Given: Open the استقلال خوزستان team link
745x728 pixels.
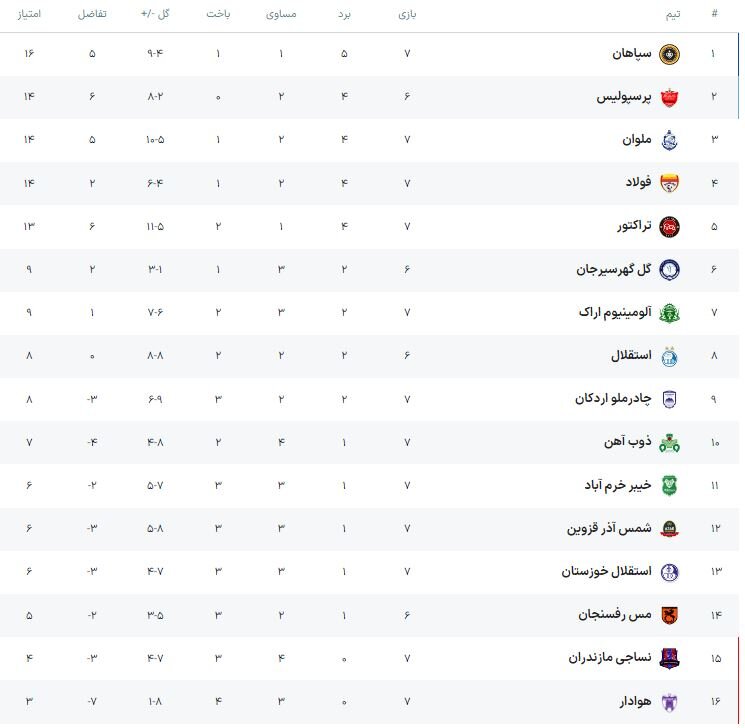Looking at the screenshot, I should (606, 571).
